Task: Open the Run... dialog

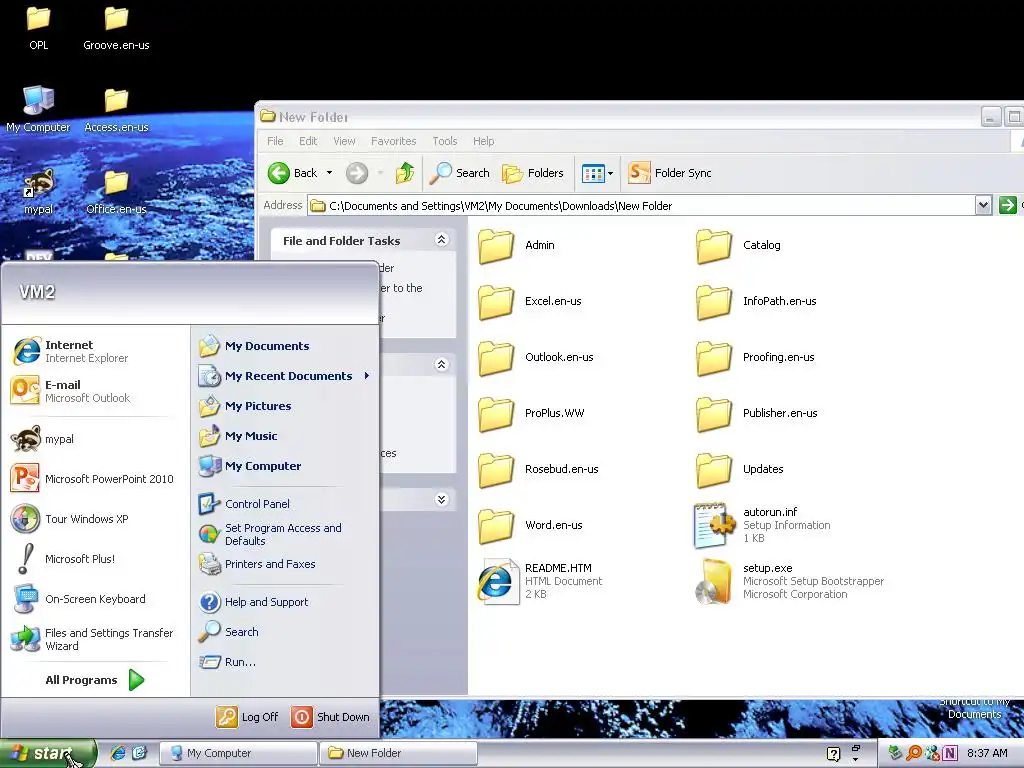Action: [x=227, y=662]
